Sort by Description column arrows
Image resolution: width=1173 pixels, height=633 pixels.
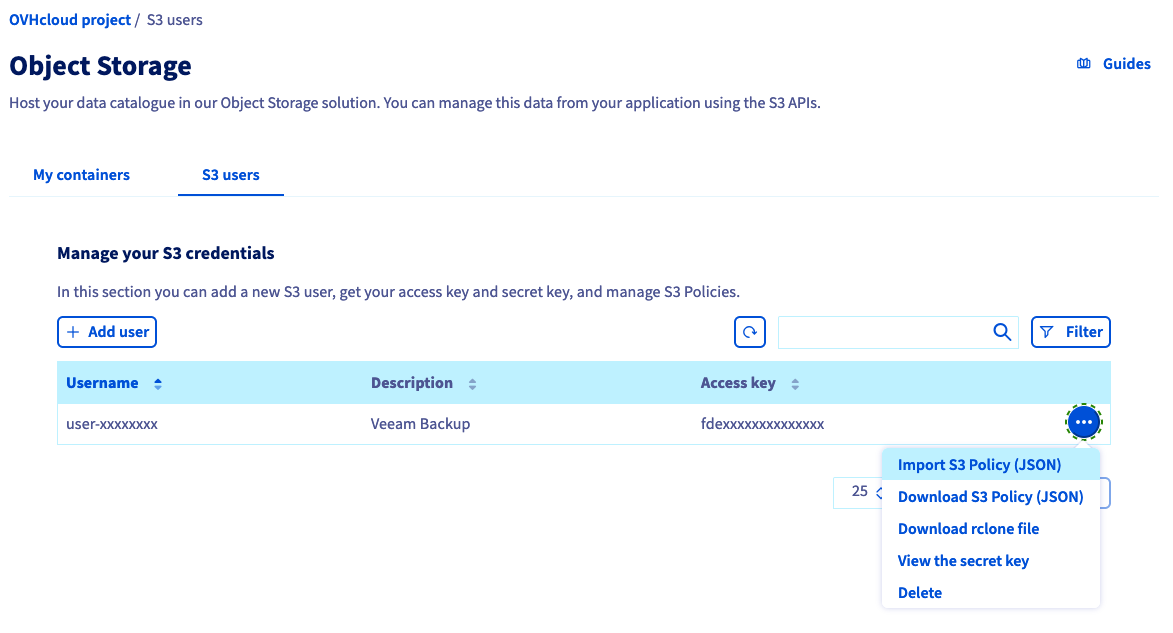(472, 384)
